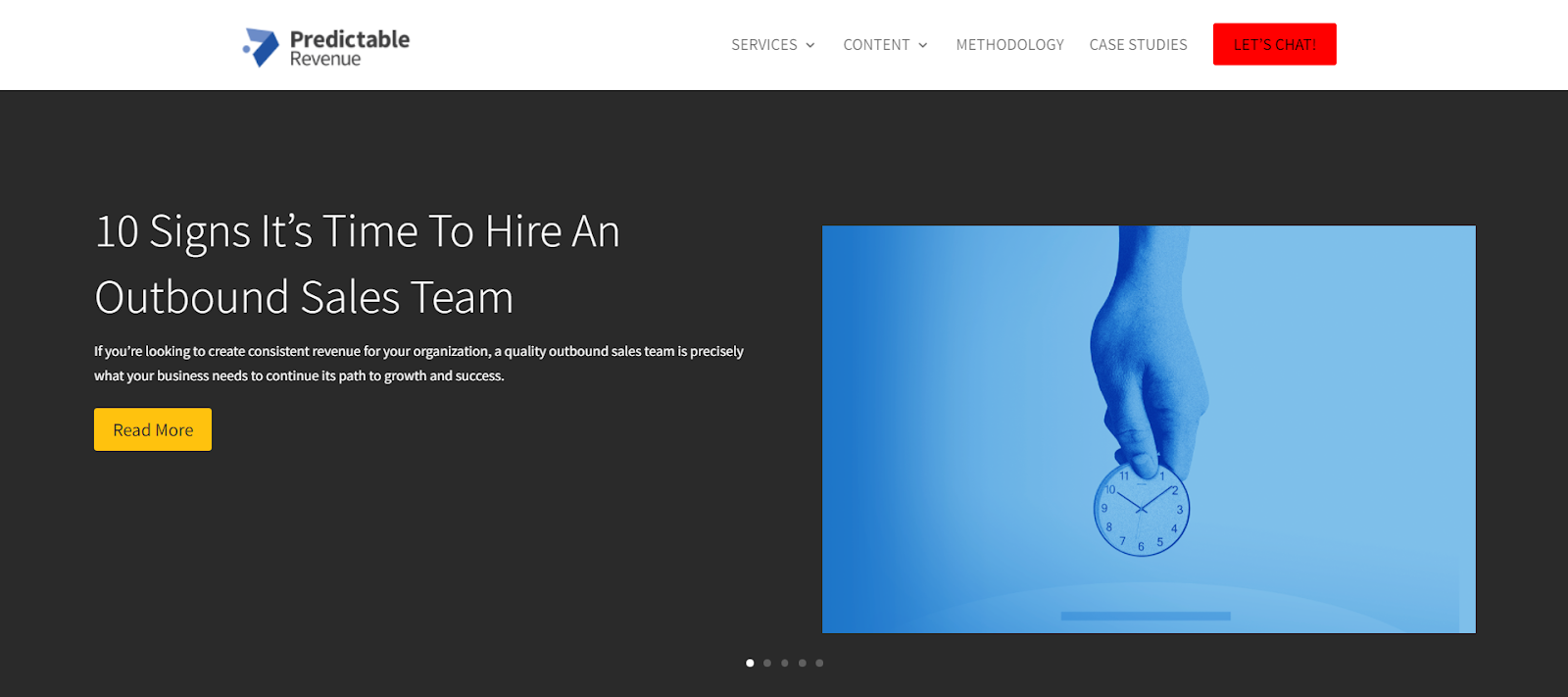Click the yellow Read More button

tap(153, 429)
